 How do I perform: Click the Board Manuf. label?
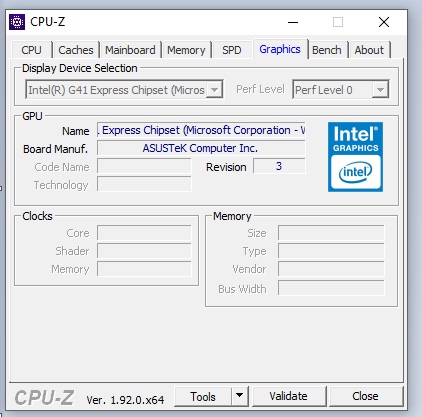tap(56, 149)
